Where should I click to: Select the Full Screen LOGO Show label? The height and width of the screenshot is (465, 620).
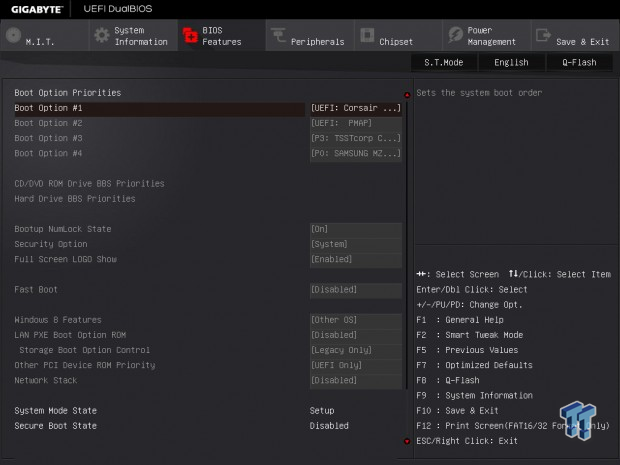tap(65, 259)
